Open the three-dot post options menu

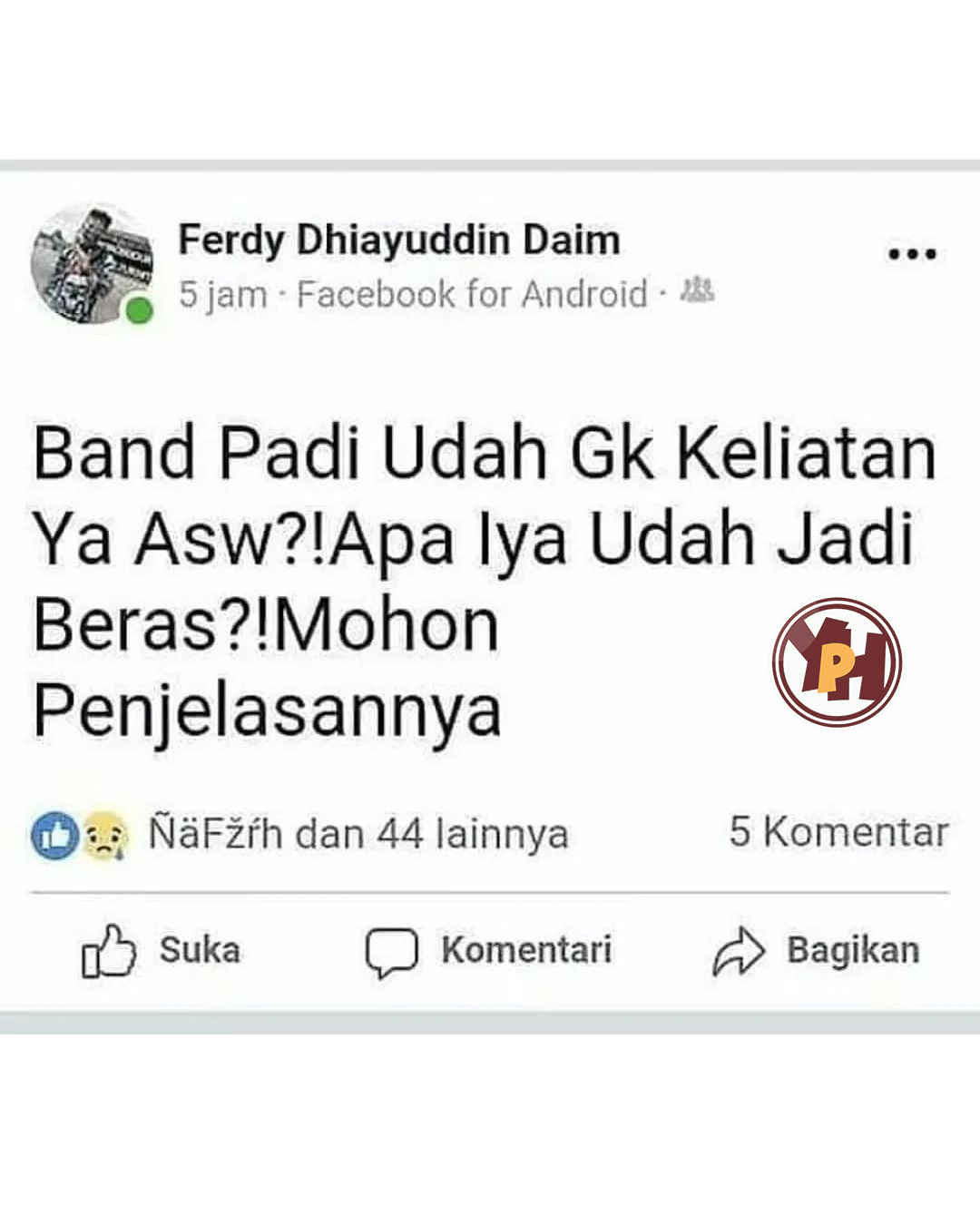click(x=912, y=254)
